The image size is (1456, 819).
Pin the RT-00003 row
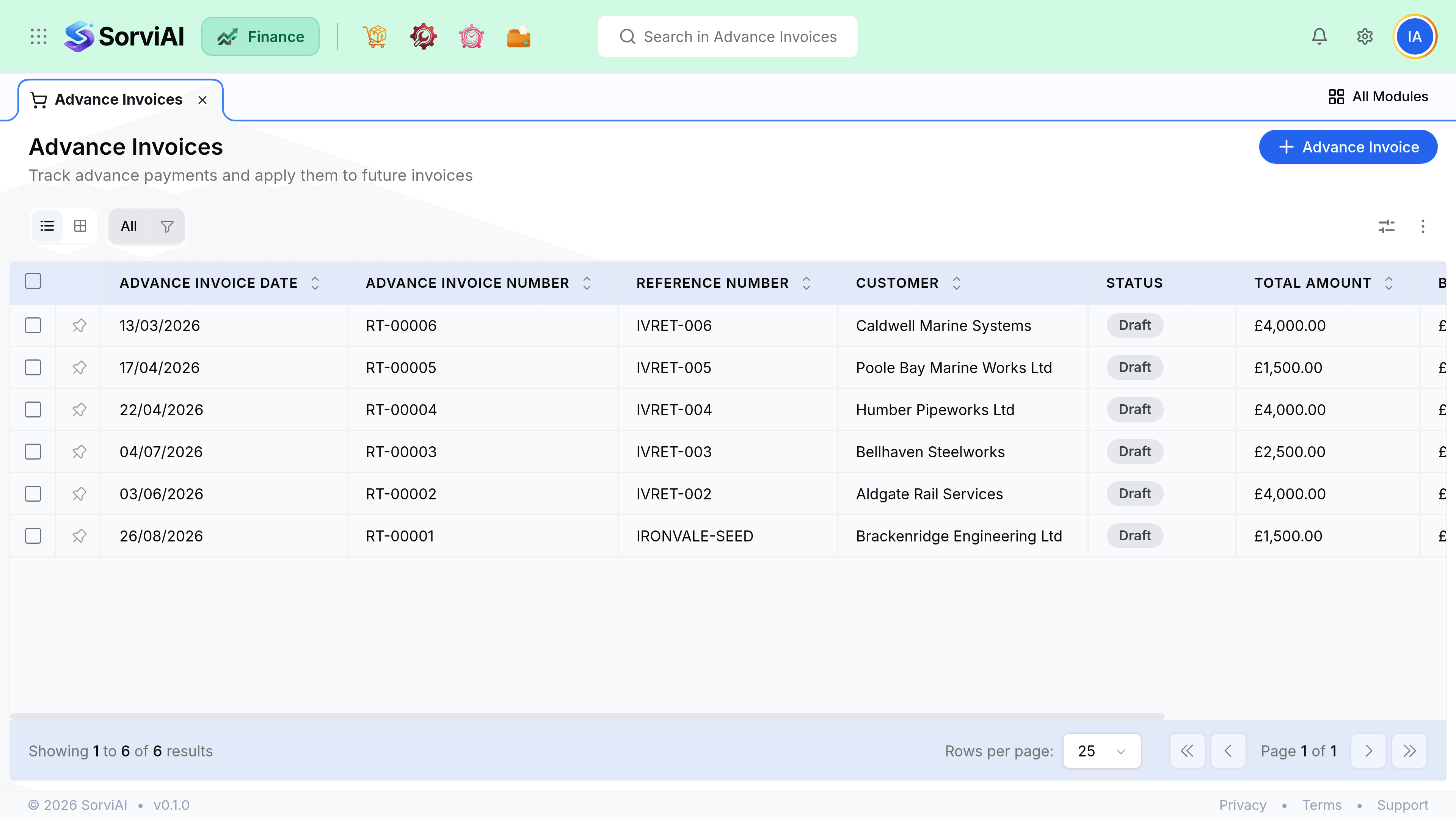79,452
